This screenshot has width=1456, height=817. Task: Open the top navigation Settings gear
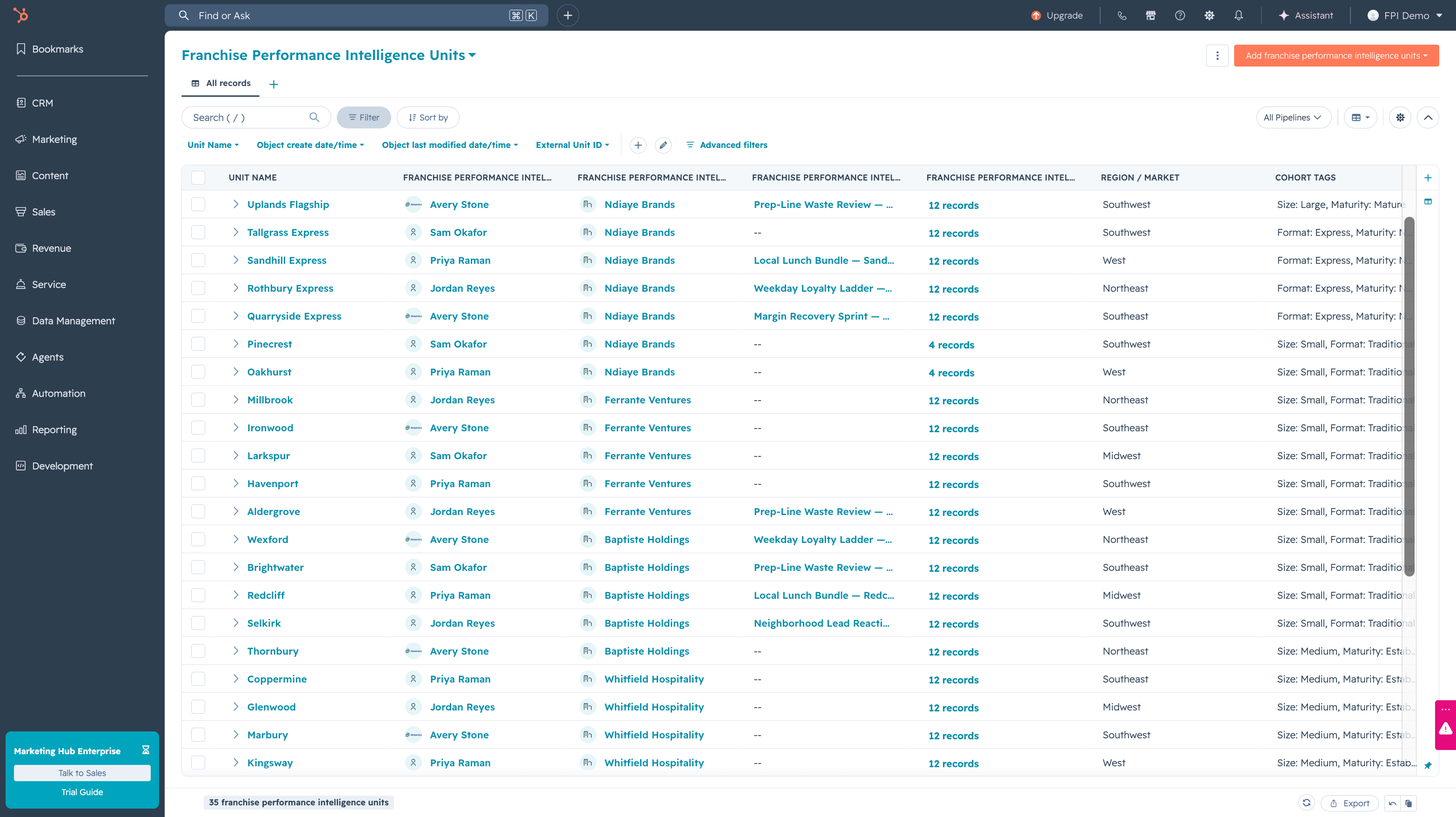pos(1209,16)
